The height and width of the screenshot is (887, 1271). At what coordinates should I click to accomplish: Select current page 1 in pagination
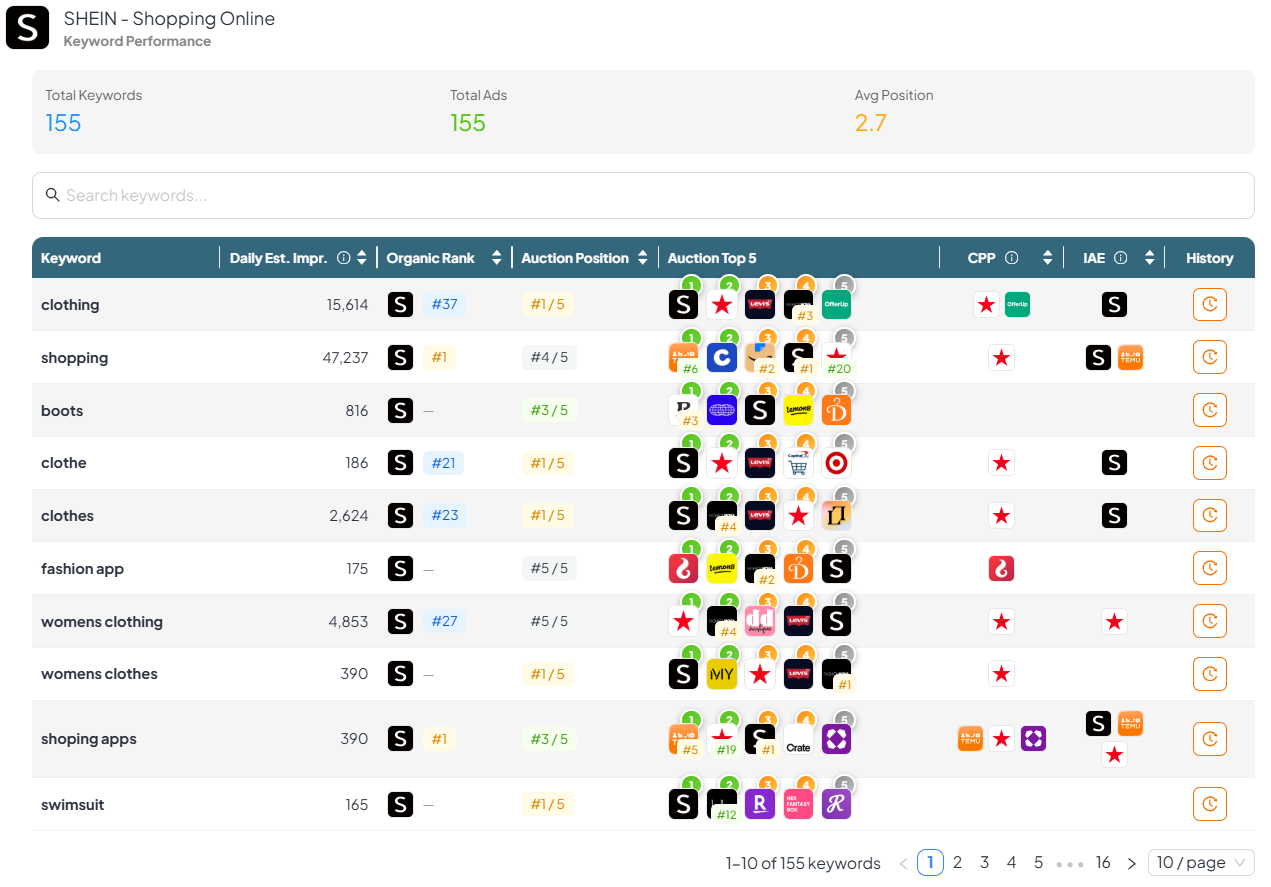930,862
